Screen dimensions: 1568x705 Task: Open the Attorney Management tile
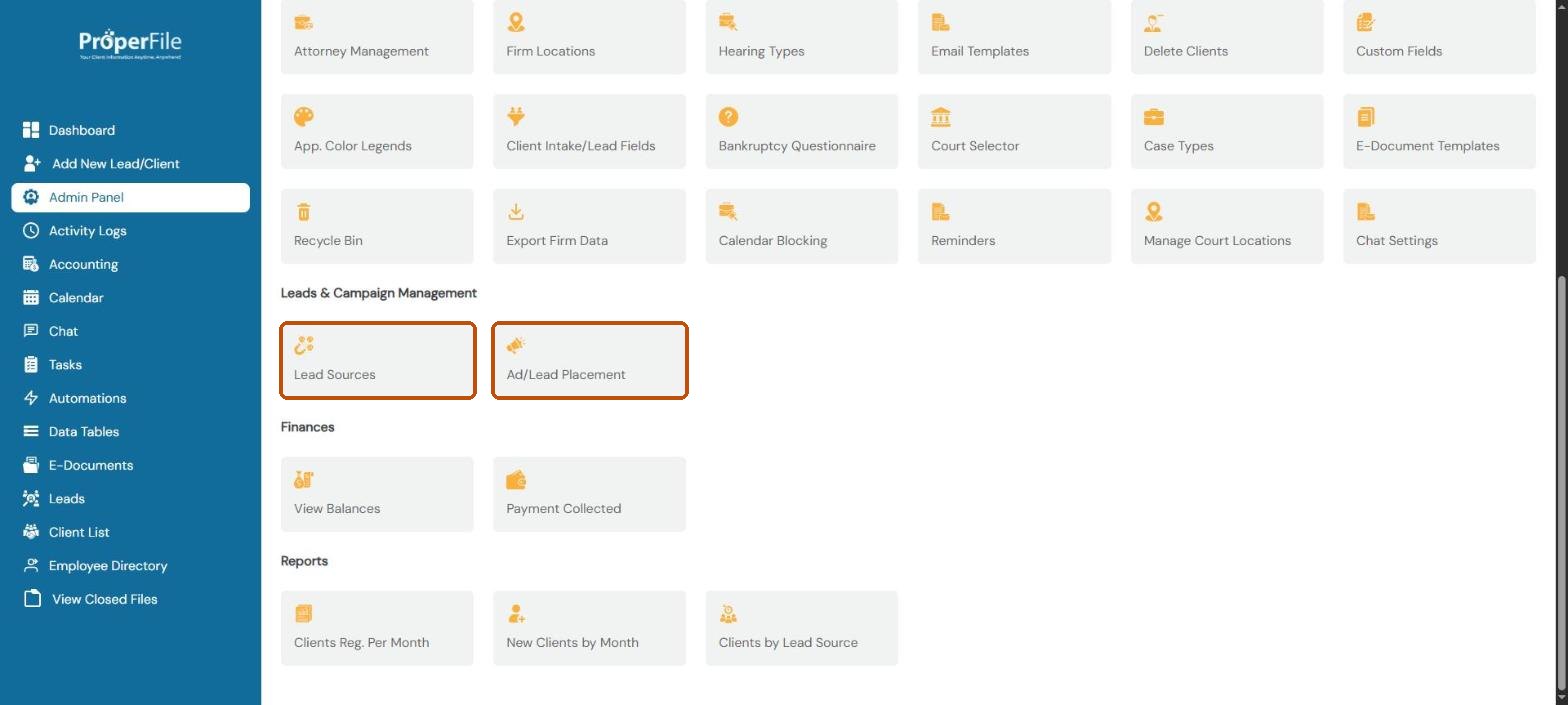(x=377, y=37)
